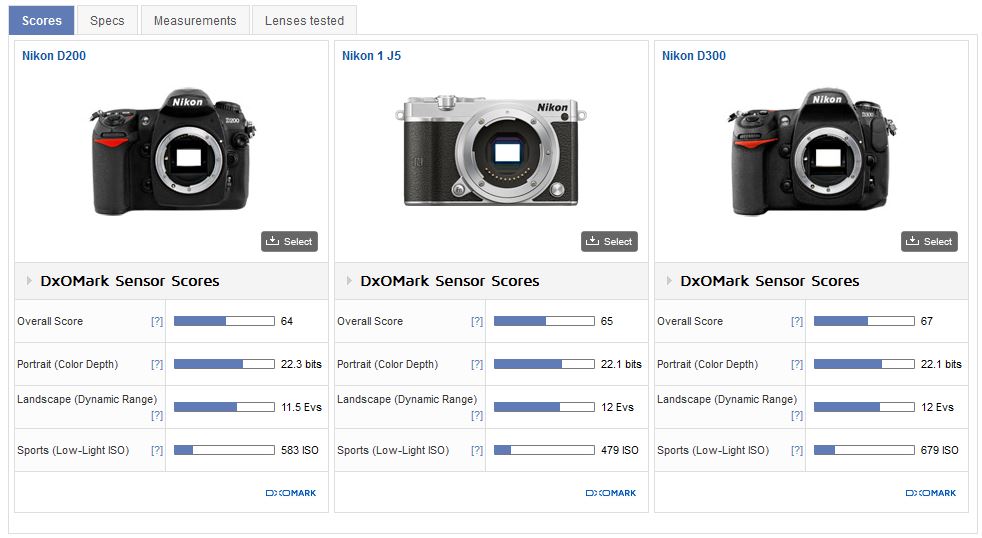Click the D200 Sports (Low-Light ISO) label

point(73,450)
